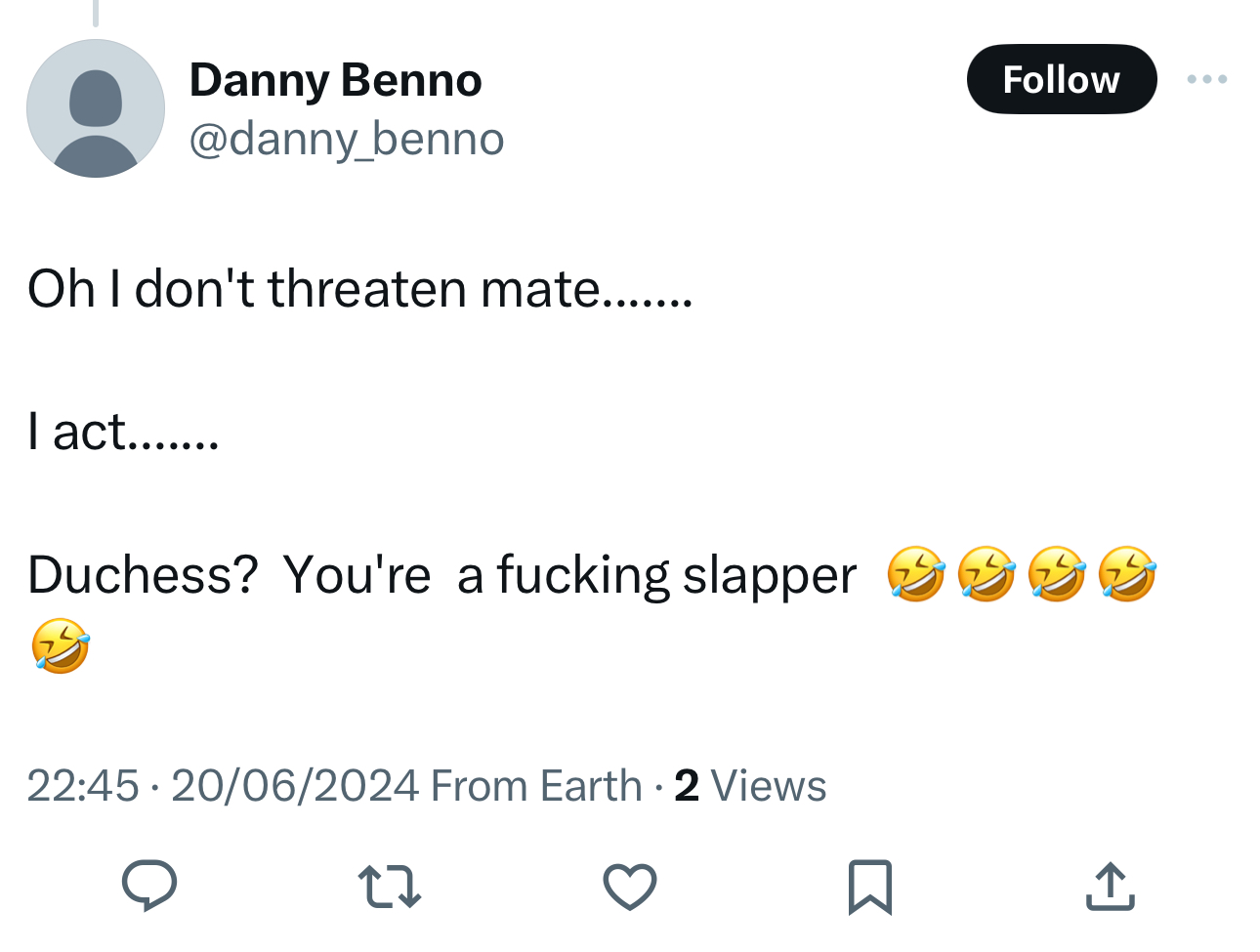This screenshot has height=952, width=1260.
Task: Bookmark this tweet
Action: [869, 887]
